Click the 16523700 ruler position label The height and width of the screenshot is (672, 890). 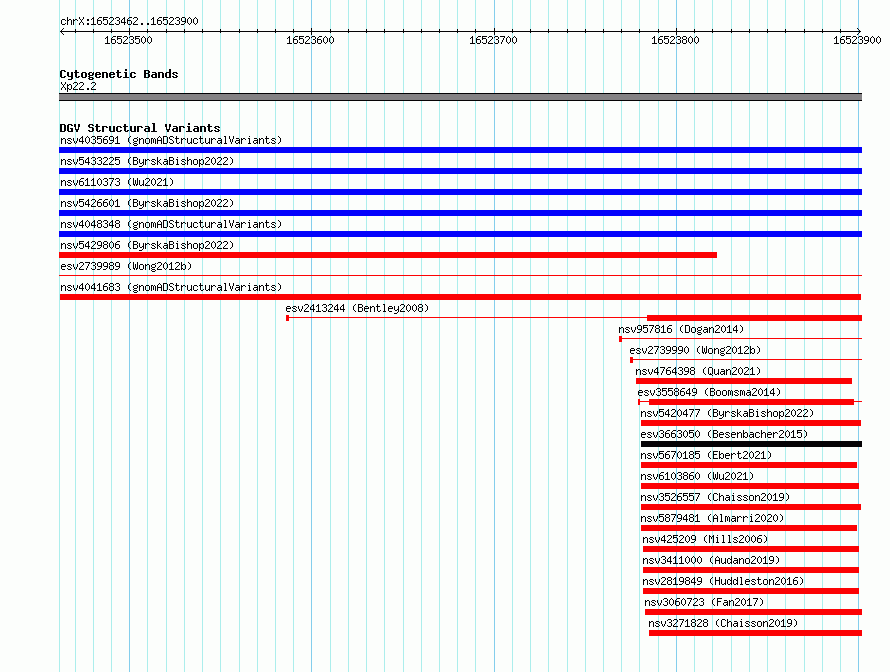click(x=493, y=40)
